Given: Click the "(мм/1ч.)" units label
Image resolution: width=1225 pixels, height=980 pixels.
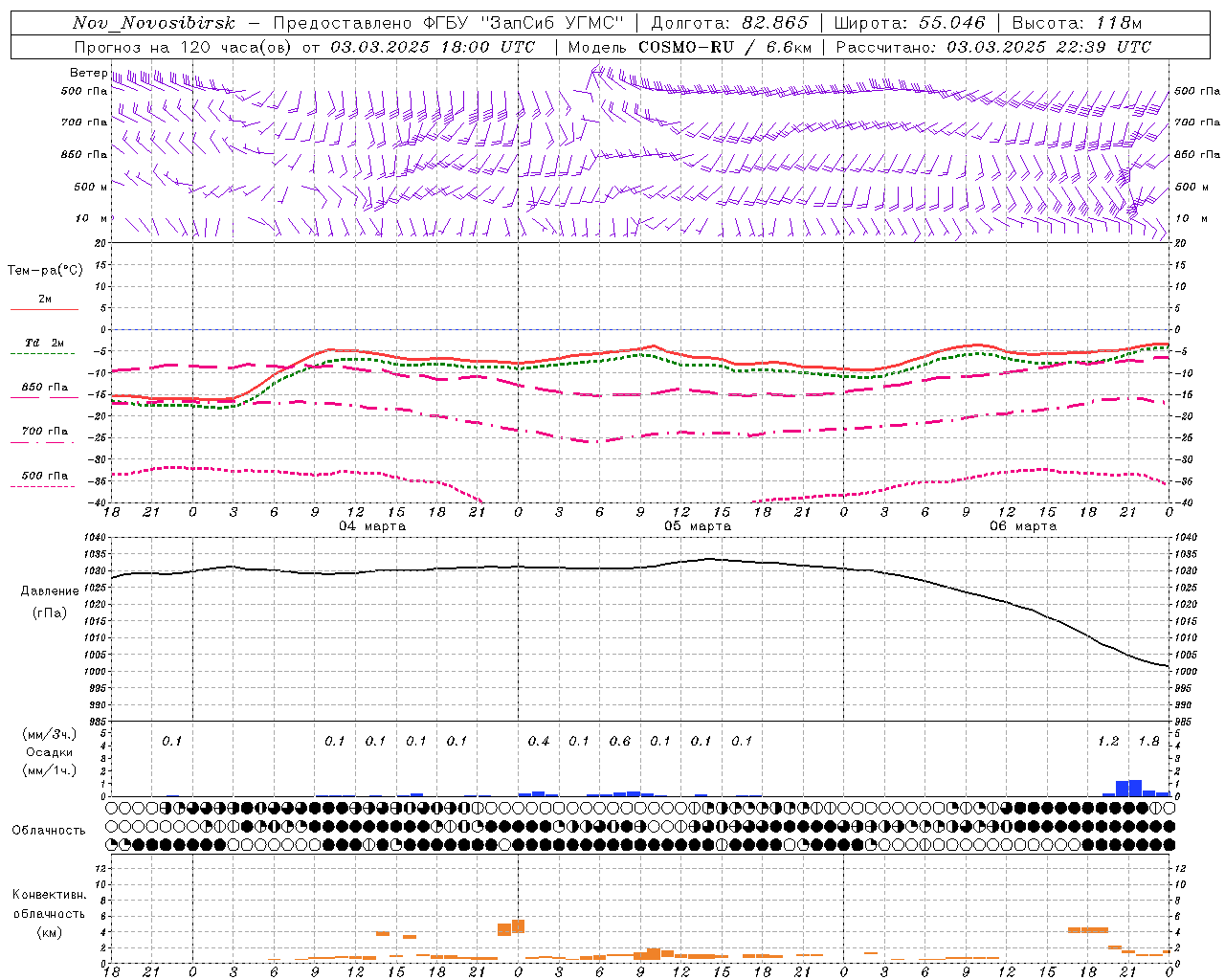Looking at the screenshot, I should point(50,770).
